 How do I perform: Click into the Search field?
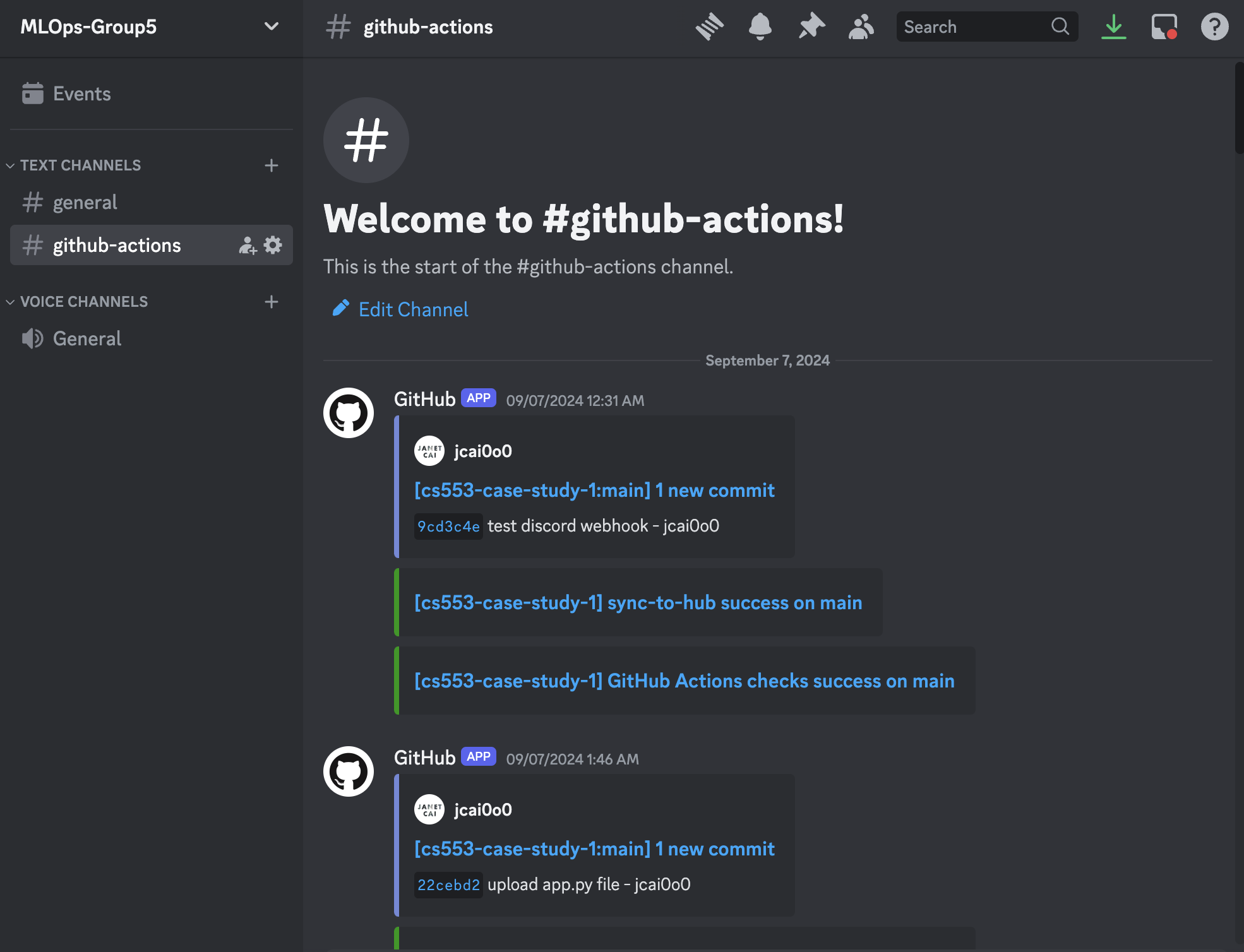(972, 27)
